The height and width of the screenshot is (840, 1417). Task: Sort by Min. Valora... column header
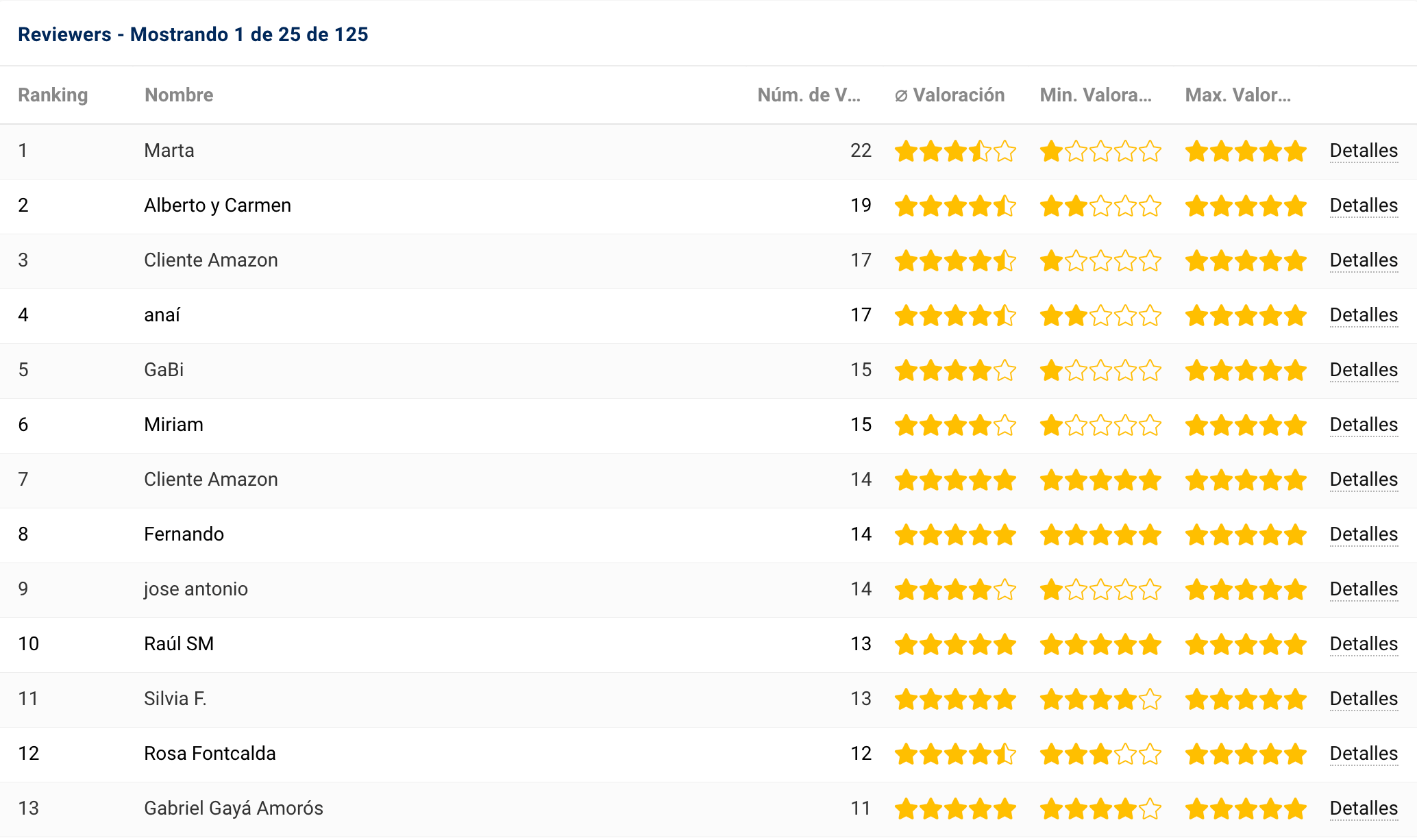pos(1095,95)
